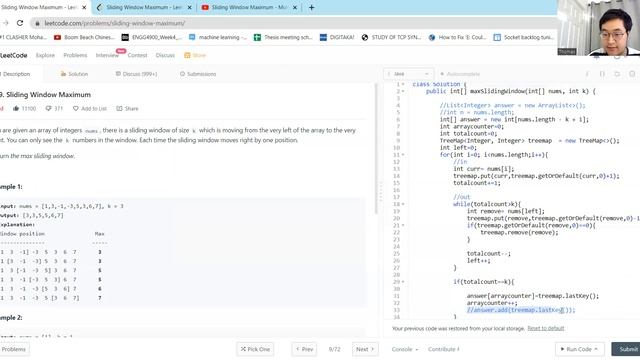Open the Problems list button at bottom

coord(14,349)
